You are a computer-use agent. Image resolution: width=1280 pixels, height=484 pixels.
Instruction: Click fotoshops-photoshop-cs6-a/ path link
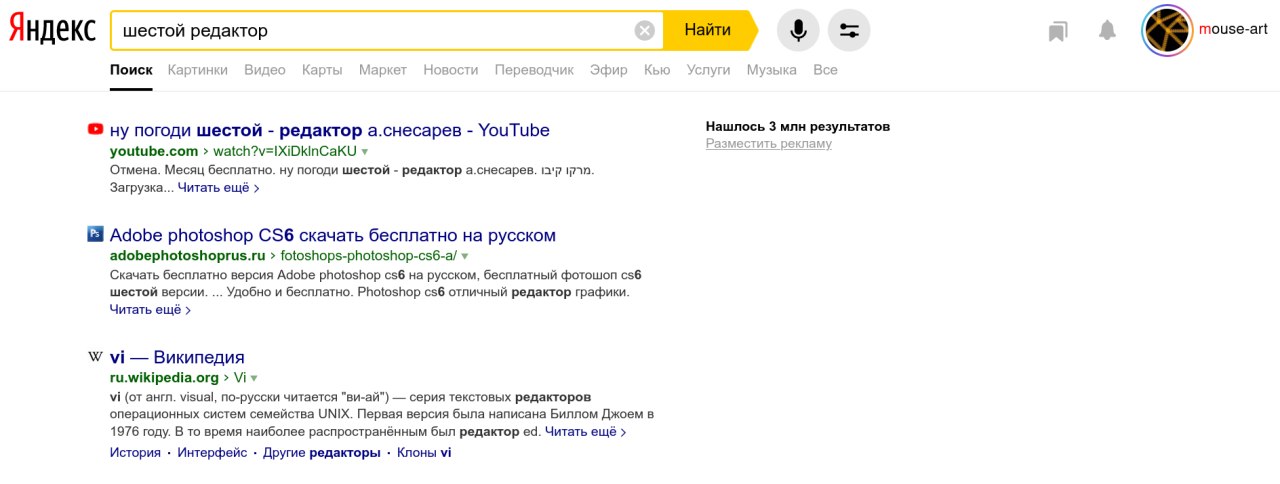tap(369, 256)
